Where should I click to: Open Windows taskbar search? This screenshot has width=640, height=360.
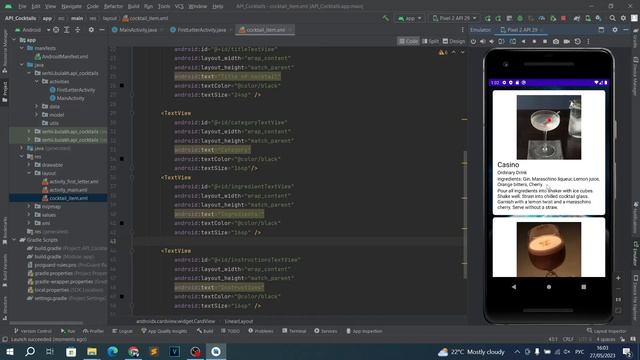coord(30,352)
